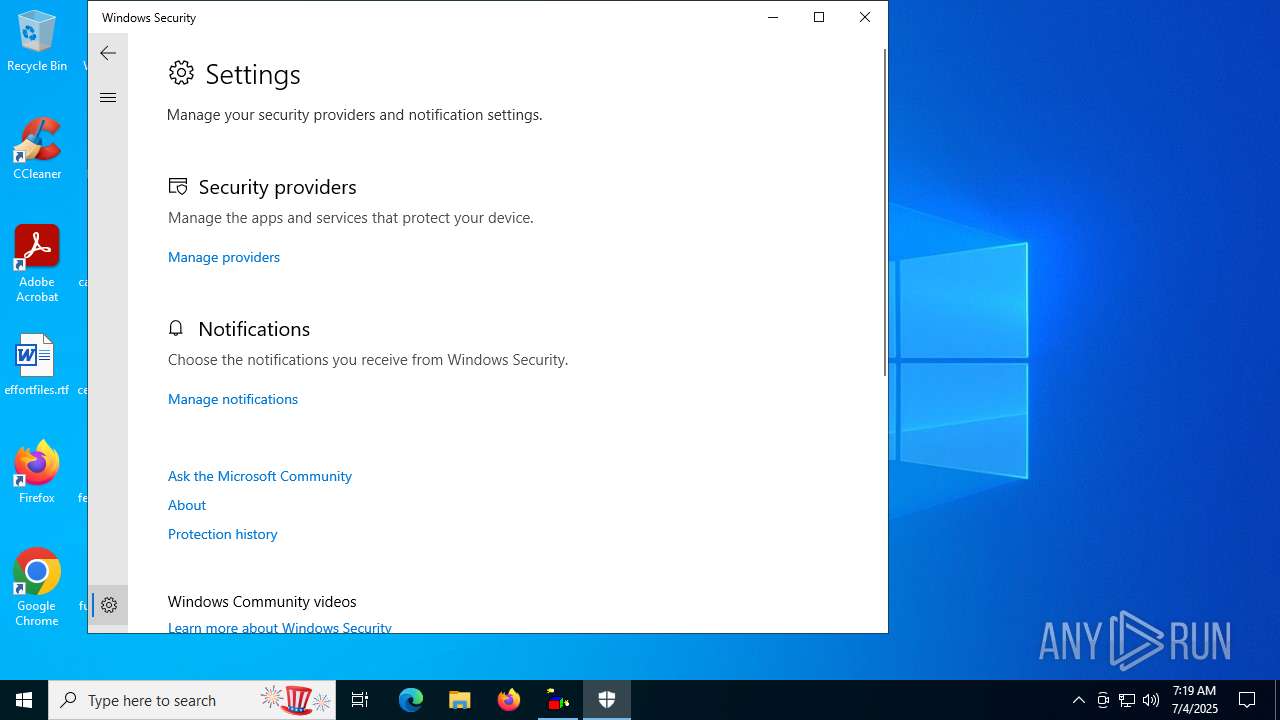Open the network status tray icon

point(1127,700)
